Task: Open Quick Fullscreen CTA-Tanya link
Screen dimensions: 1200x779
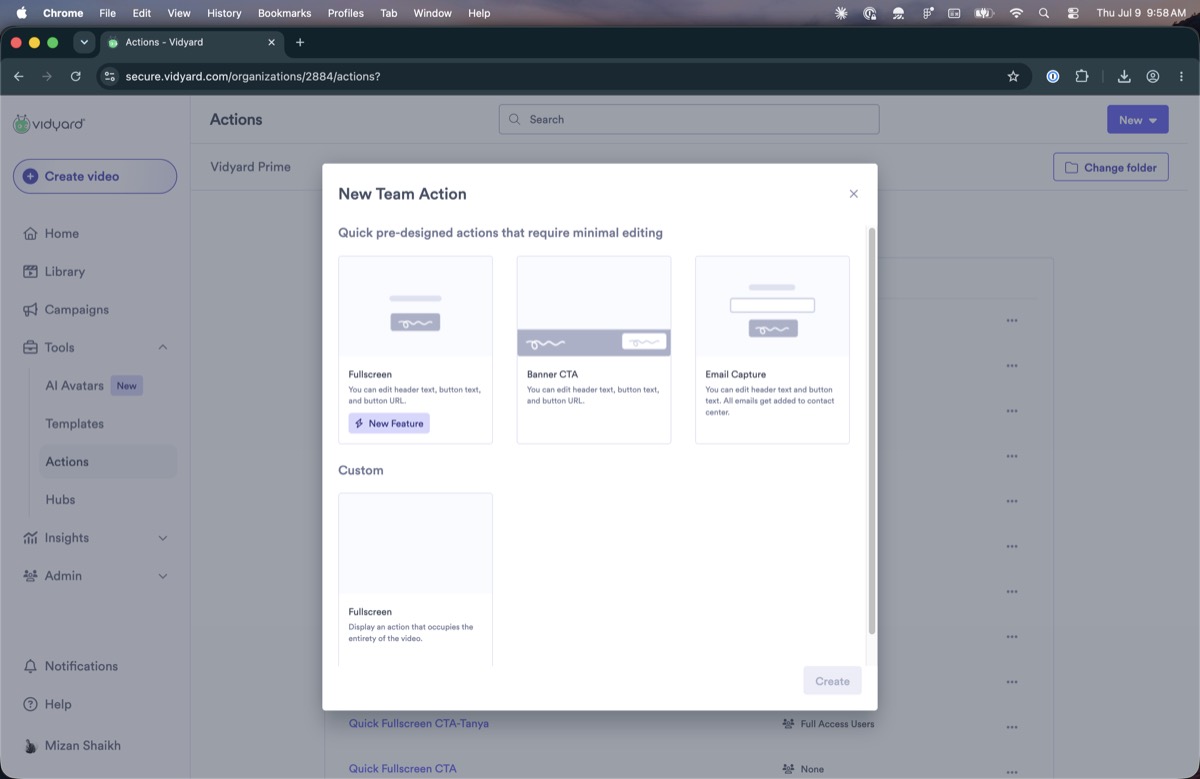Action: (x=419, y=723)
